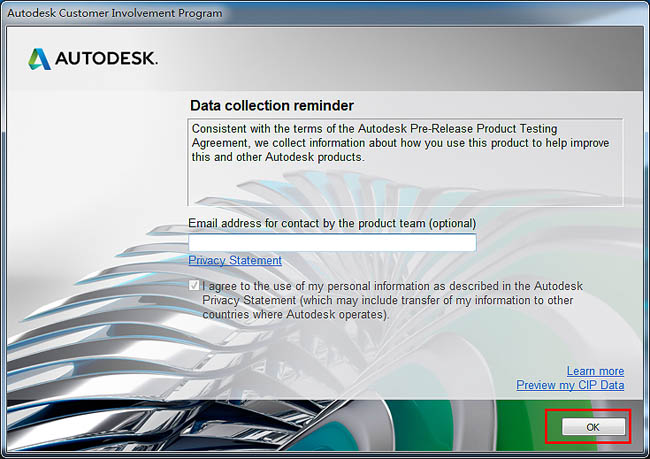Open the Preview my CIP Data link
Viewport: 650px width, 459px height.
pyautogui.click(x=570, y=385)
